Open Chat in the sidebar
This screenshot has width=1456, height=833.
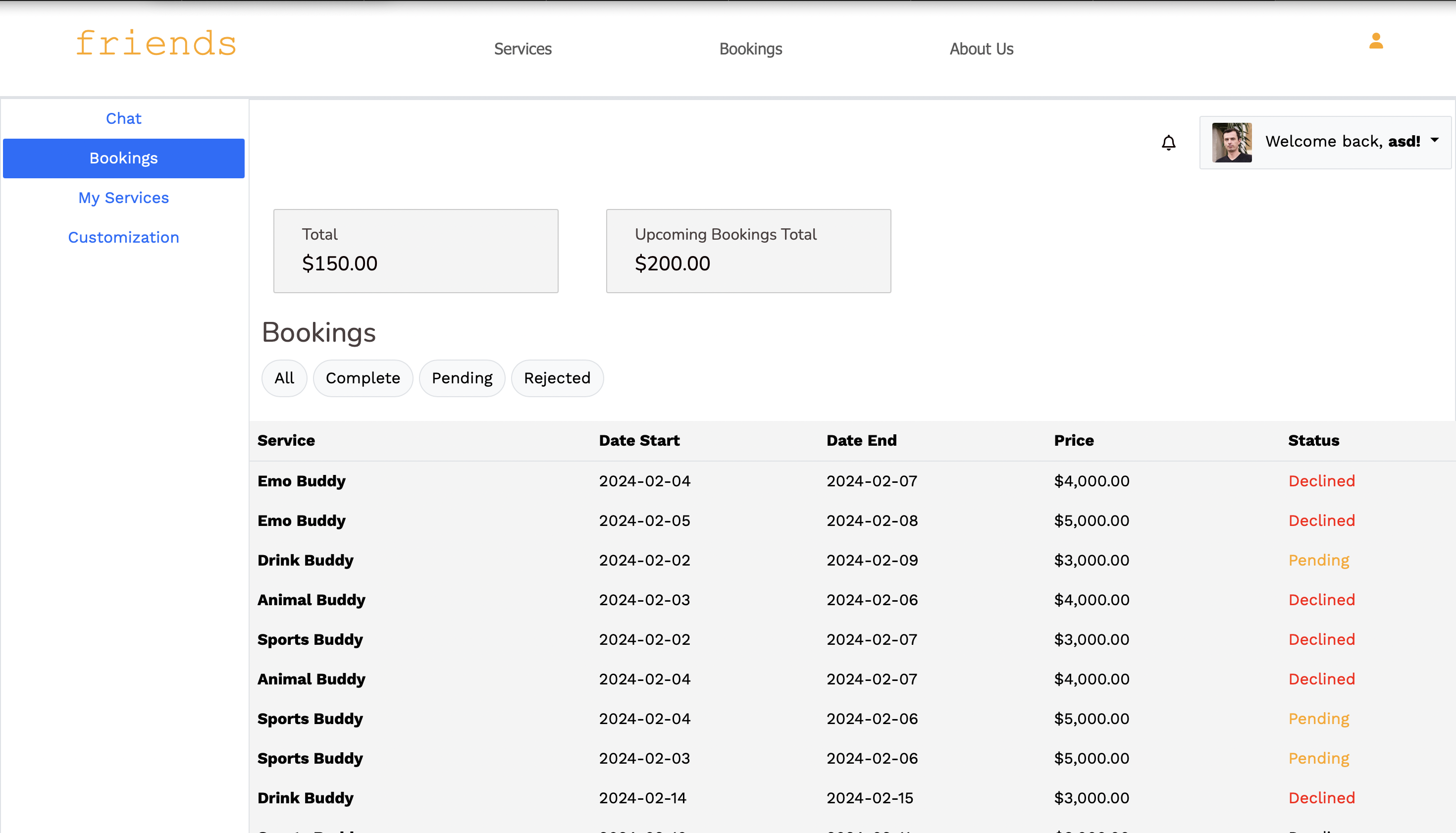tap(124, 118)
